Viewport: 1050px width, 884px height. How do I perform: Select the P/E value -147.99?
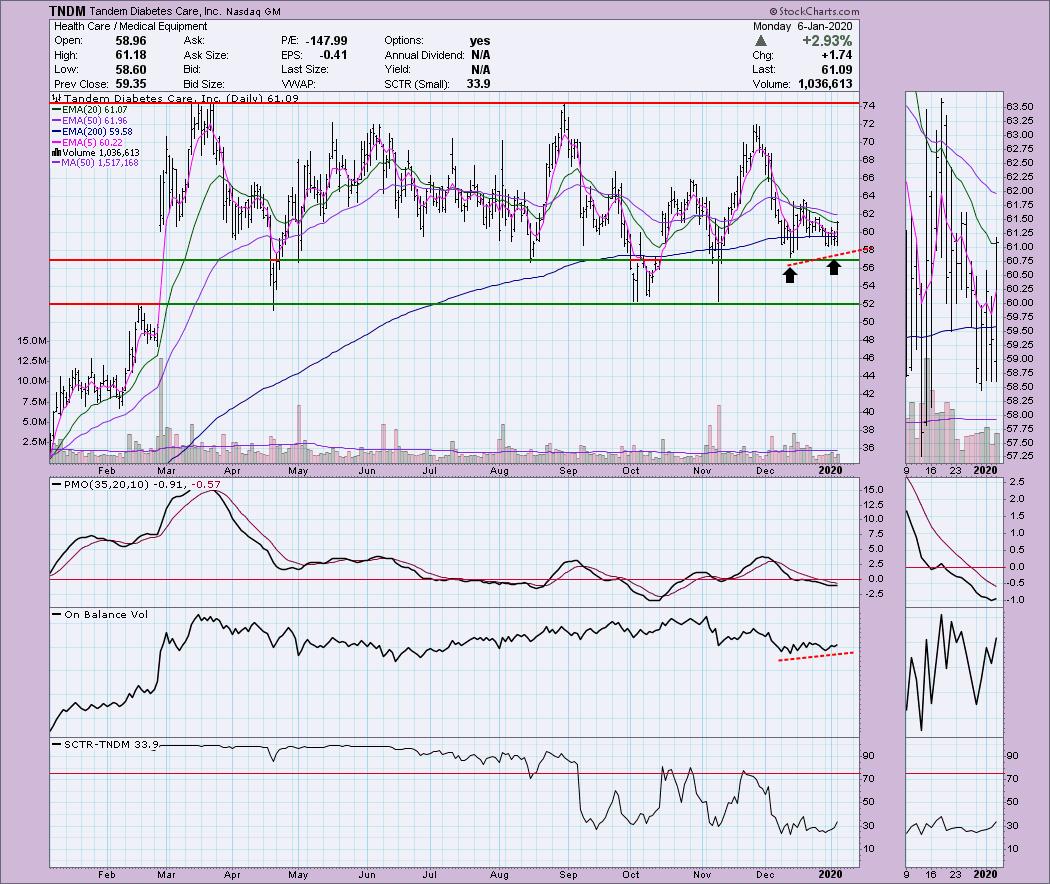[x=326, y=41]
